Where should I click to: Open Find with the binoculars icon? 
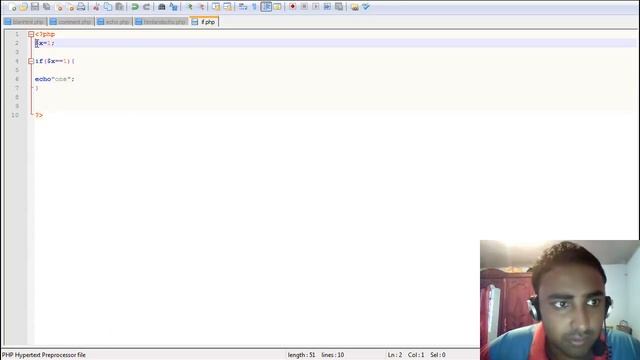click(x=162, y=7)
